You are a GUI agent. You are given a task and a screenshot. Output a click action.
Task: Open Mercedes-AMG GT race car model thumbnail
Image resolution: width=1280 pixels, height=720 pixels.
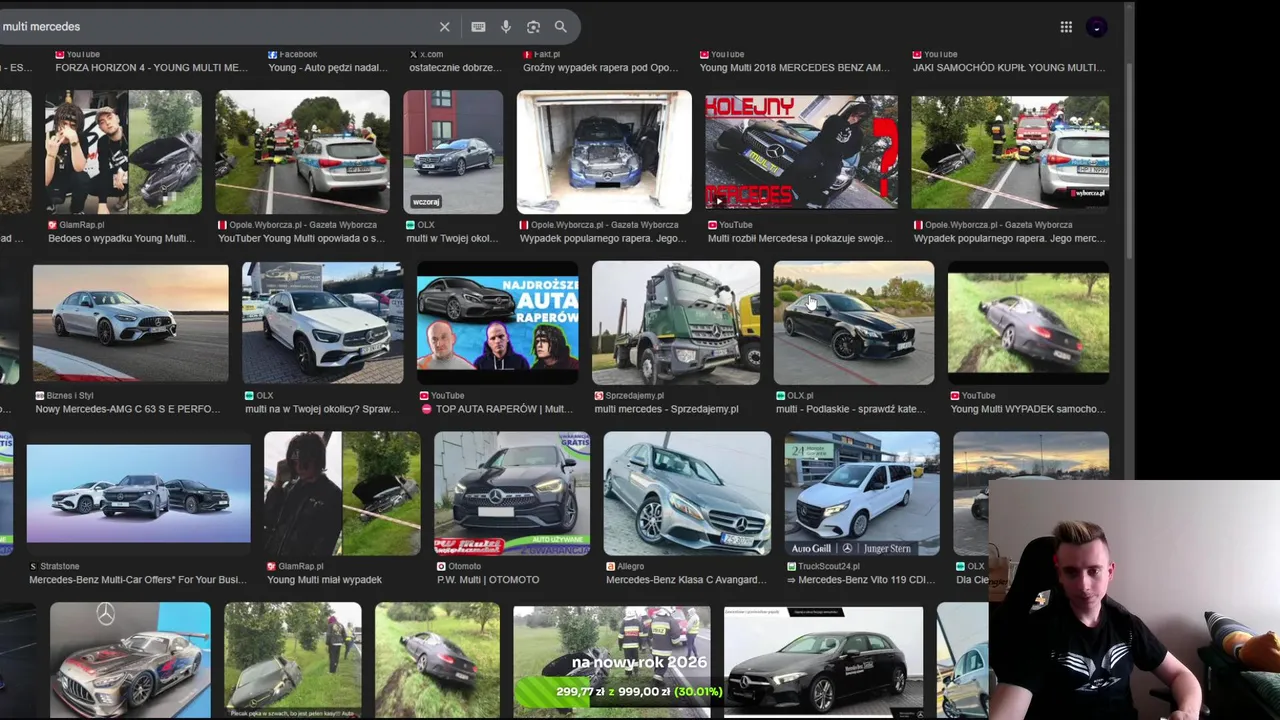(130, 661)
